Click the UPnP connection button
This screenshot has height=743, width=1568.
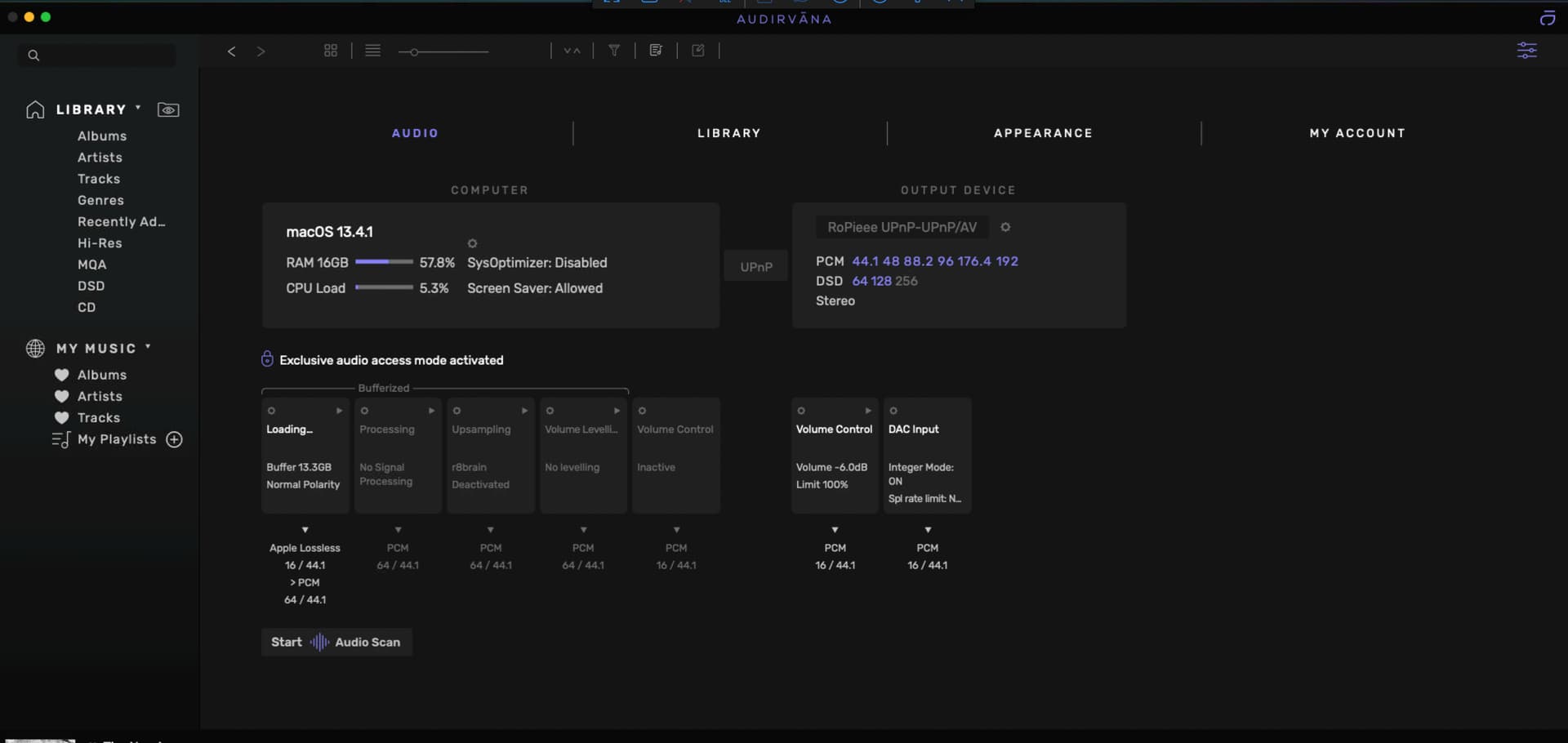pyautogui.click(x=756, y=266)
